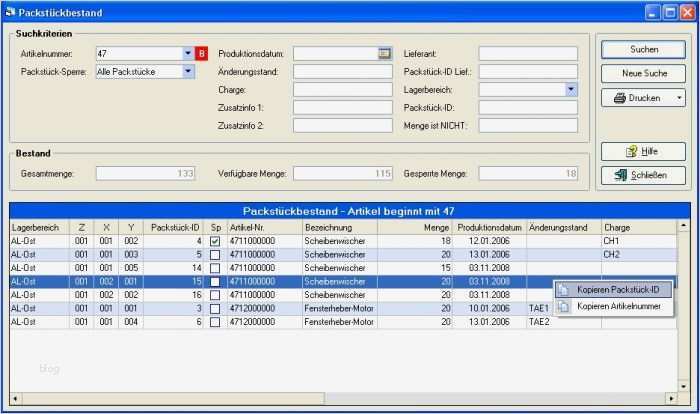
Task: Click the Produktionsdatum column header
Action: [490, 227]
